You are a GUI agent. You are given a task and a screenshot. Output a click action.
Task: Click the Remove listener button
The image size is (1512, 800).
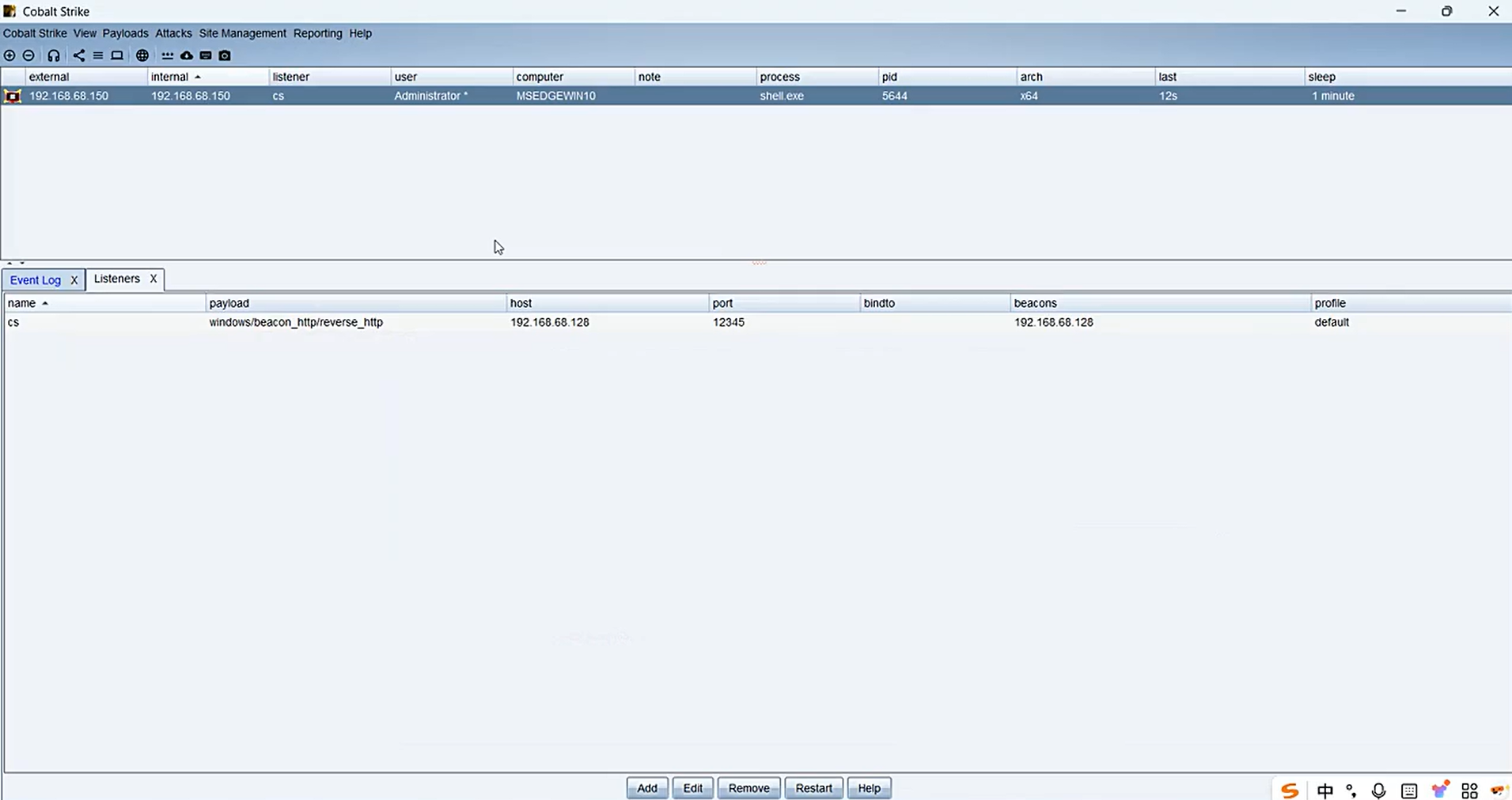(x=748, y=788)
